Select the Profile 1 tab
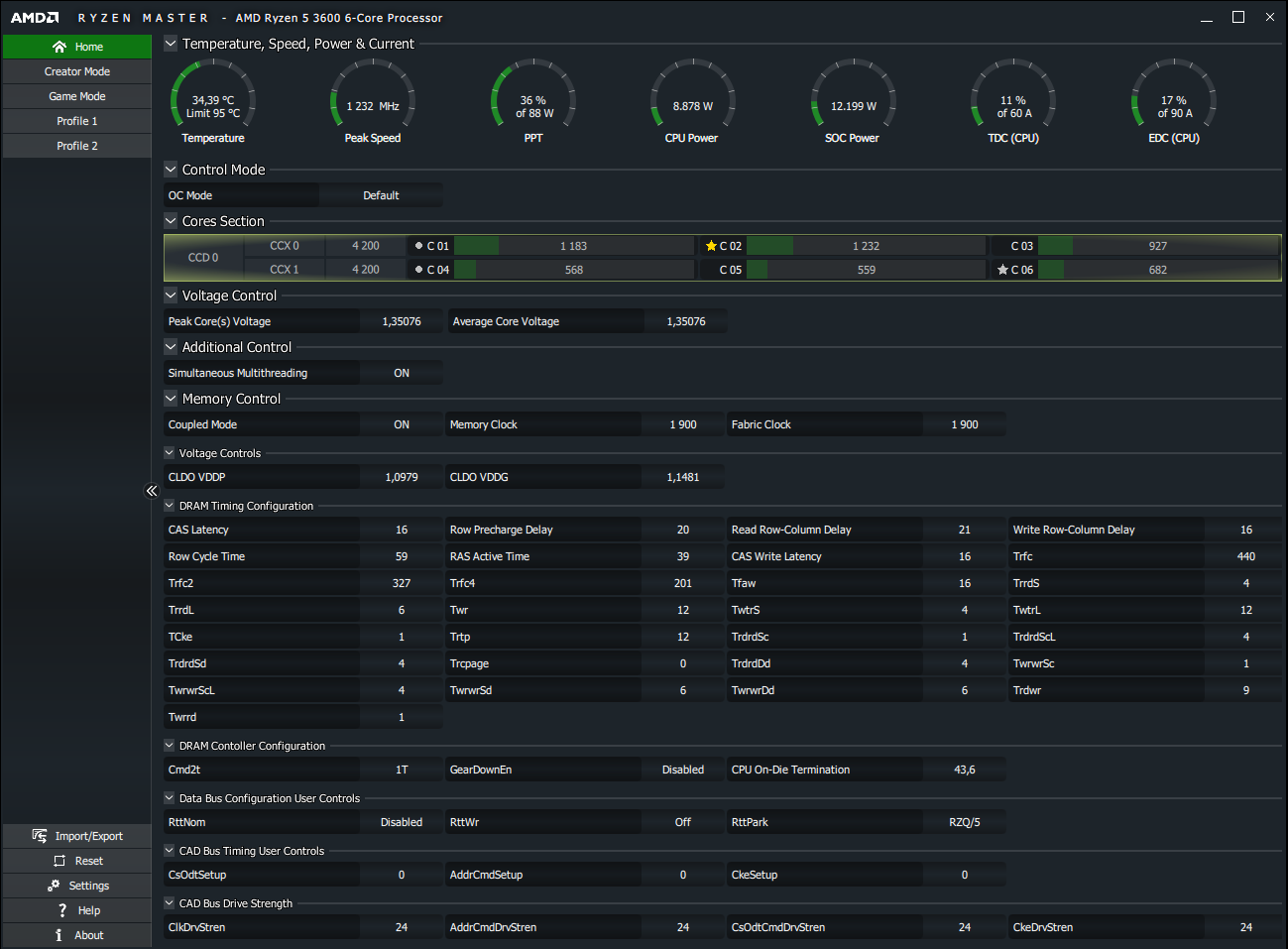 pyautogui.click(x=77, y=121)
